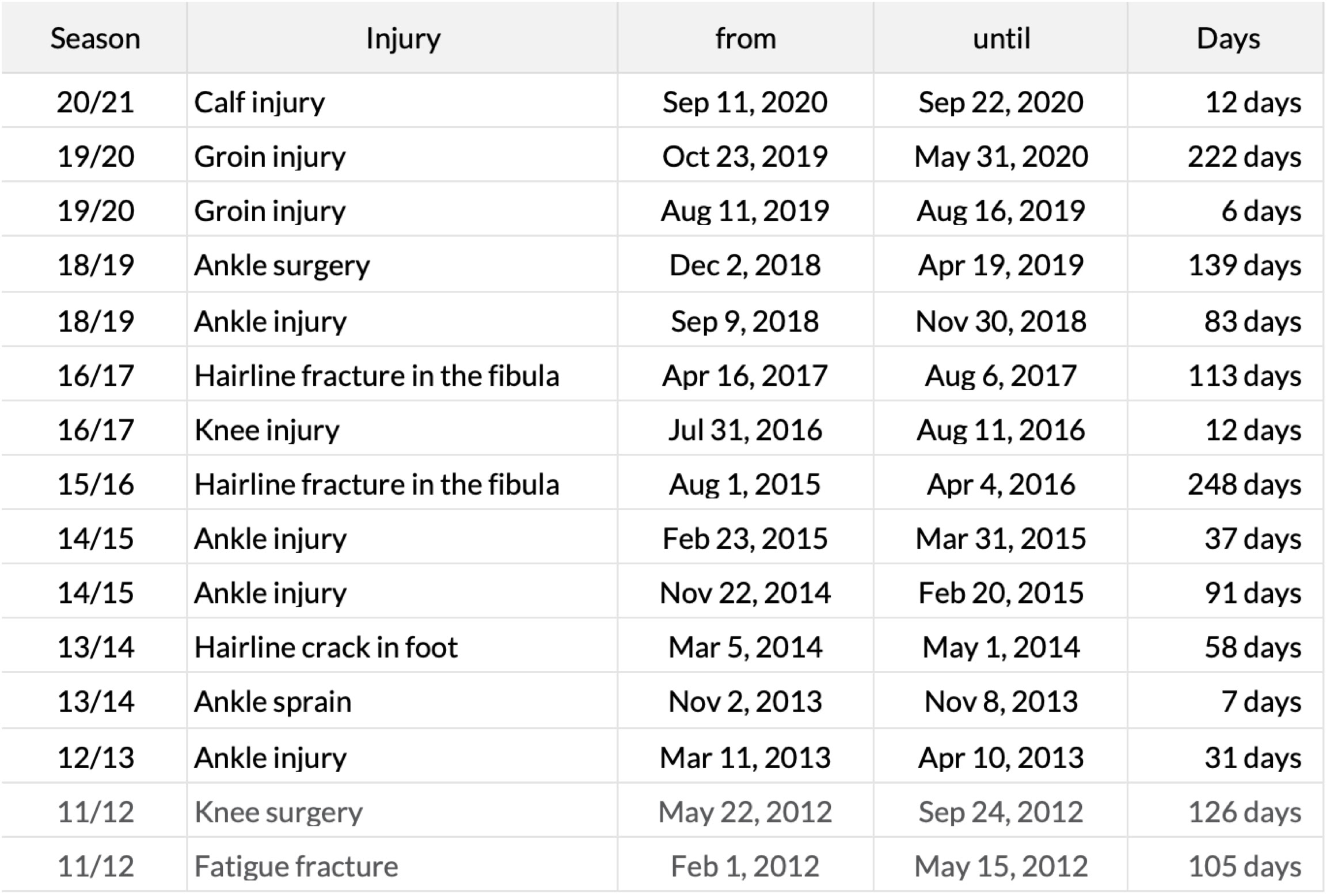Click the 15/16 season cell
The height and width of the screenshot is (896, 1338).
pos(96,484)
